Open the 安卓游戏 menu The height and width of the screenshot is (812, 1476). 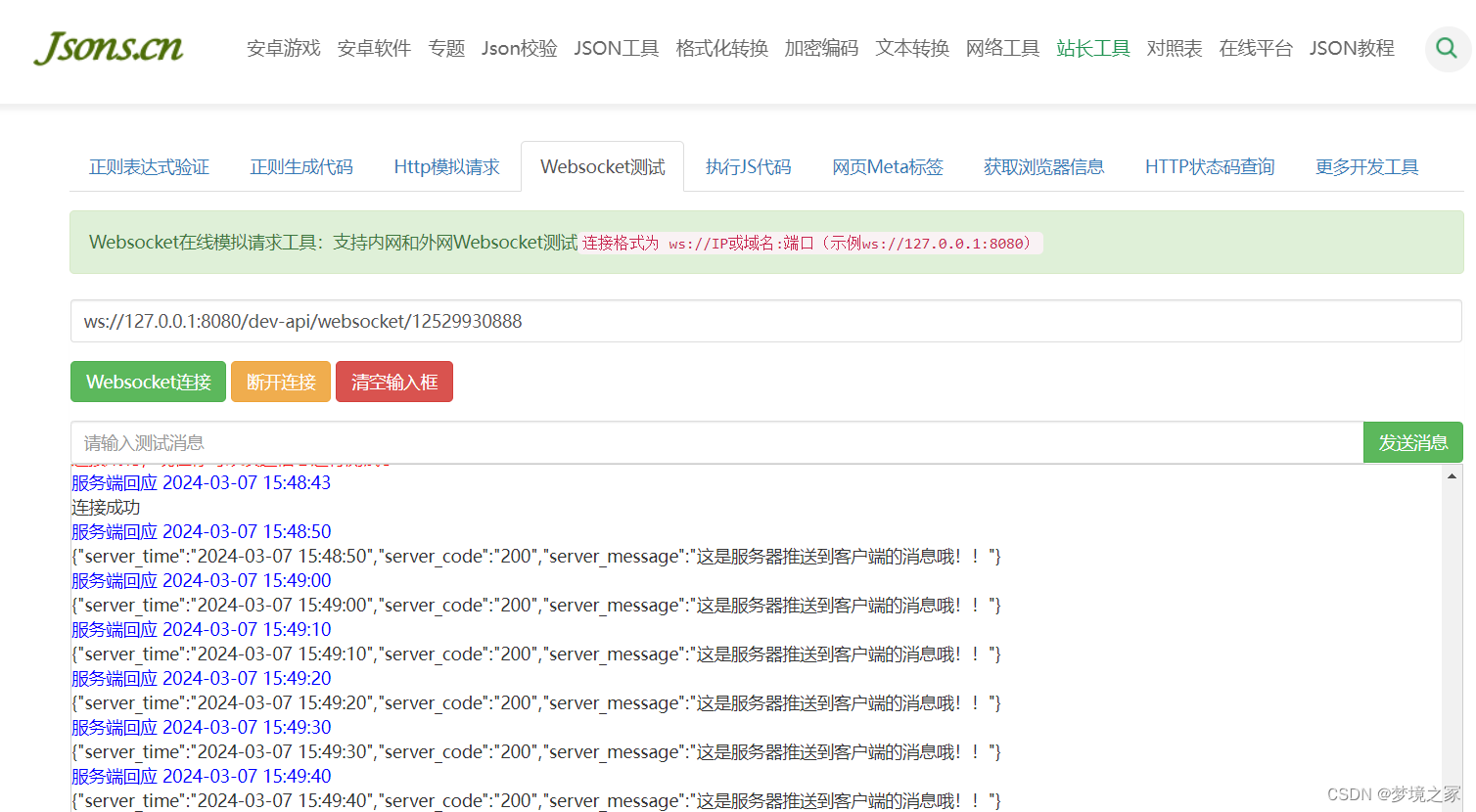click(284, 48)
